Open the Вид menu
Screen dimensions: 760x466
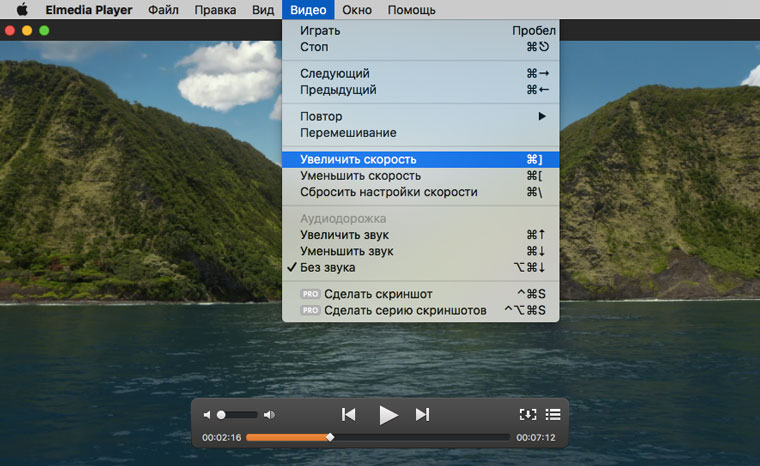(263, 10)
